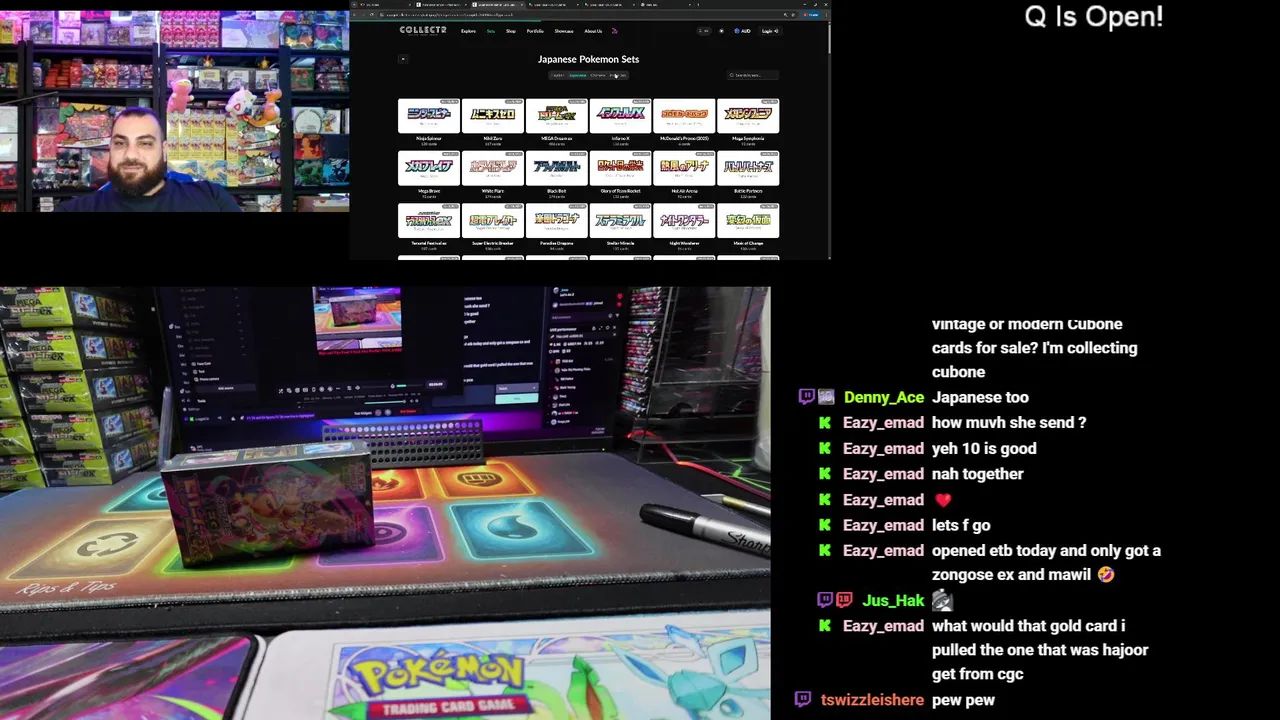Screen dimensions: 1280x720
Task: Switch to the second browser tab
Action: pyautogui.click(x=441, y=5)
